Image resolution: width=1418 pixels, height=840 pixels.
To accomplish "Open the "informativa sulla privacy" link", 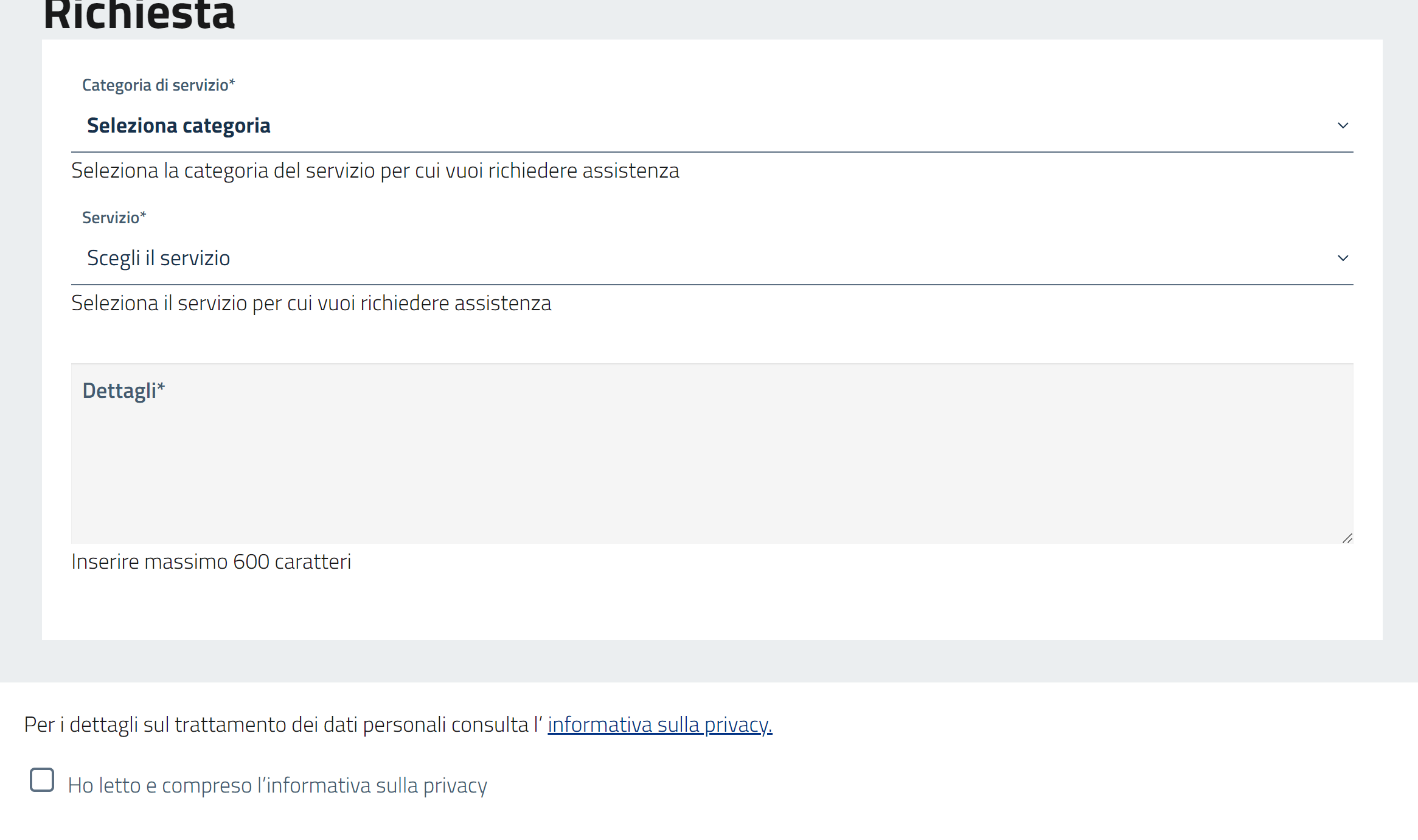I will coord(659,725).
